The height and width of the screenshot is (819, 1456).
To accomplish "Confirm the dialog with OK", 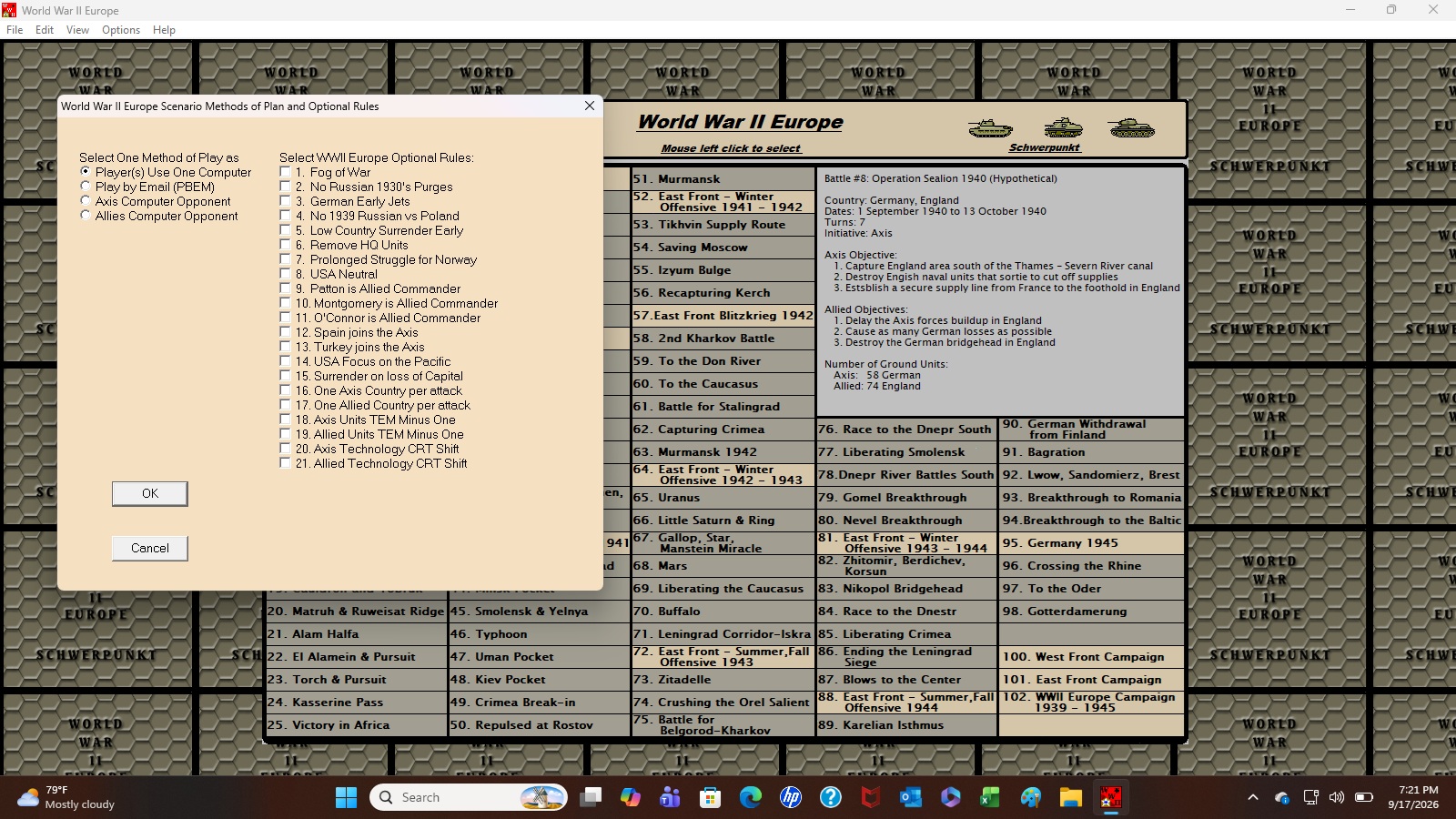I will click(x=150, y=493).
